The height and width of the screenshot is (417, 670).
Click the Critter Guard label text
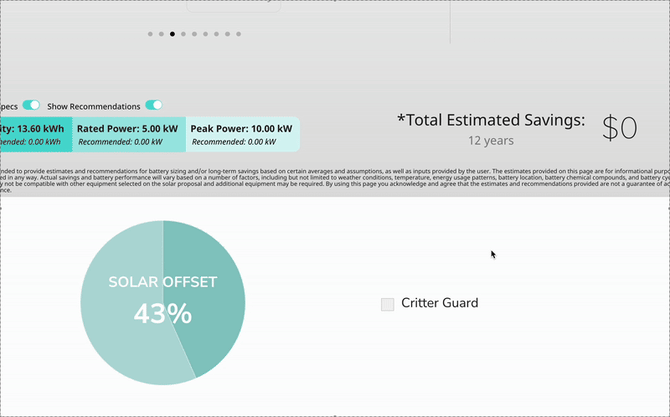coord(439,303)
